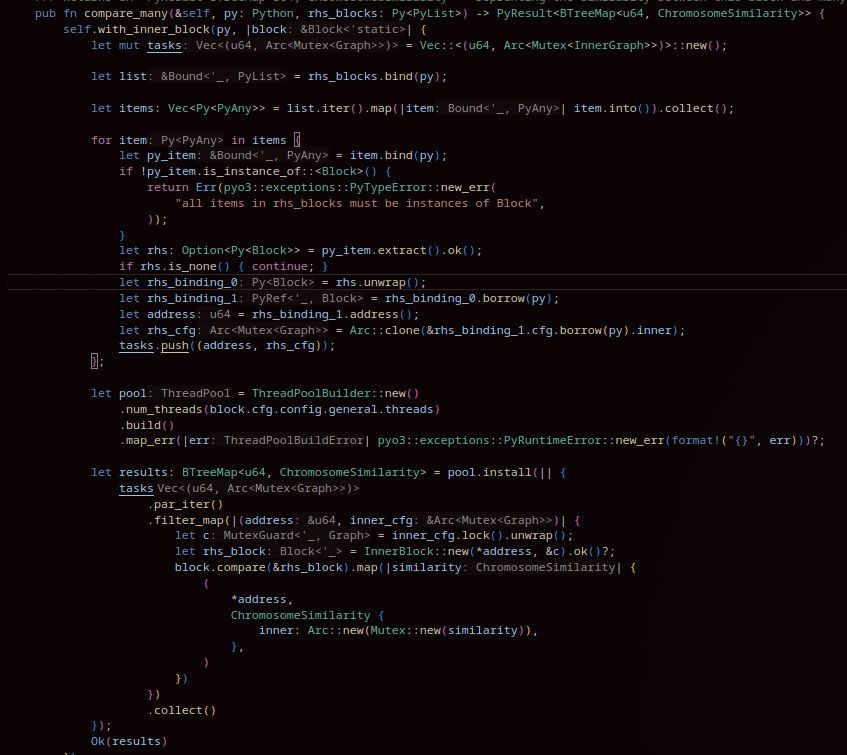Click .filter_map call

tap(186, 521)
